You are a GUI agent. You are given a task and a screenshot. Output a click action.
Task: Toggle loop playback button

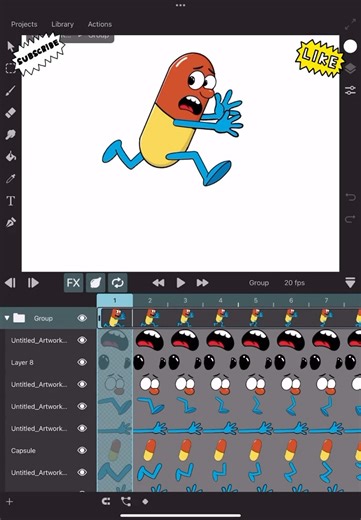pyautogui.click(x=118, y=283)
